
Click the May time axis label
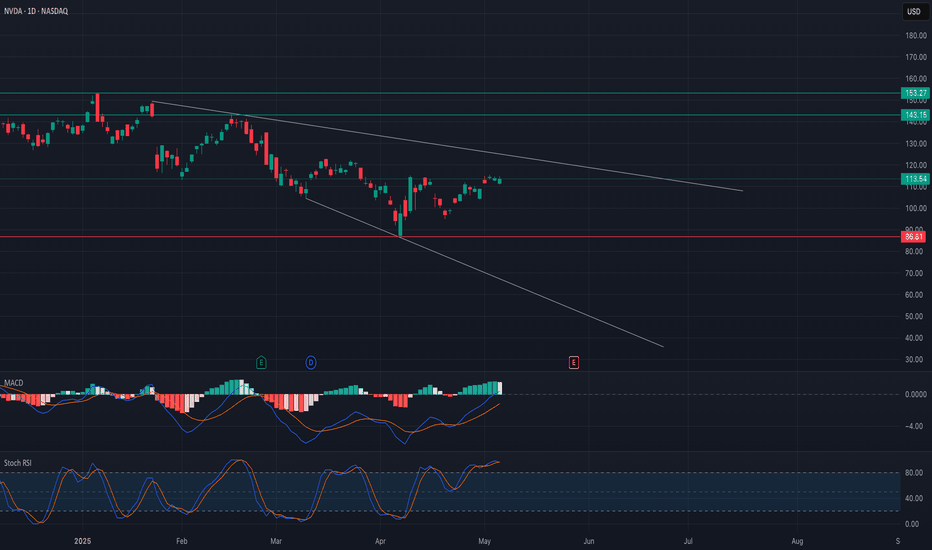click(x=484, y=541)
